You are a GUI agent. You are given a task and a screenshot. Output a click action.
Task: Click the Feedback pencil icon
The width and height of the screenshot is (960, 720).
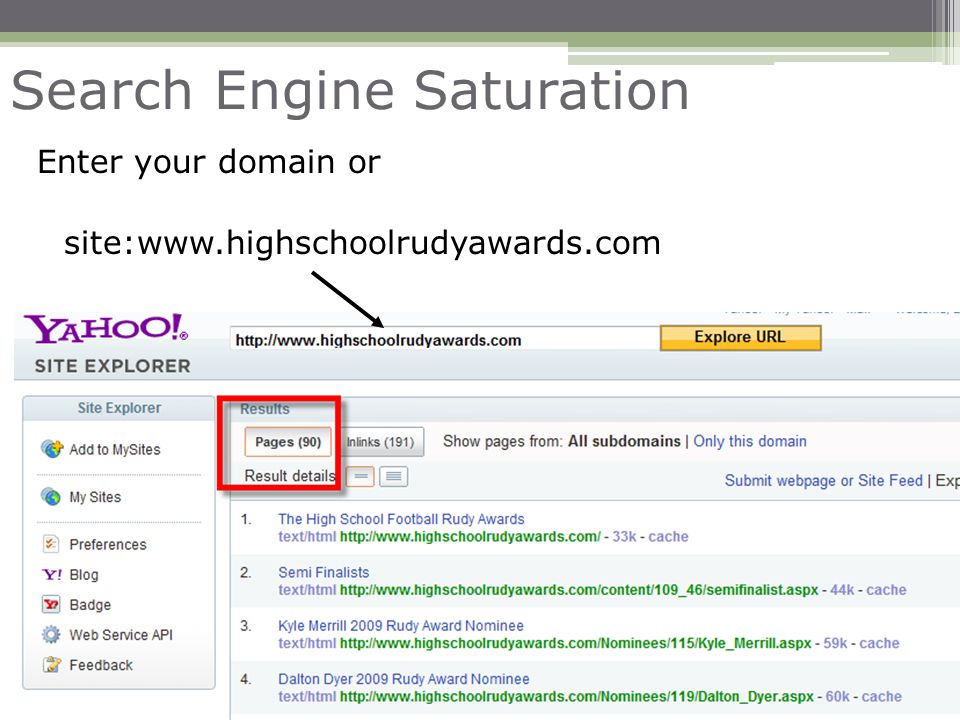click(51, 664)
